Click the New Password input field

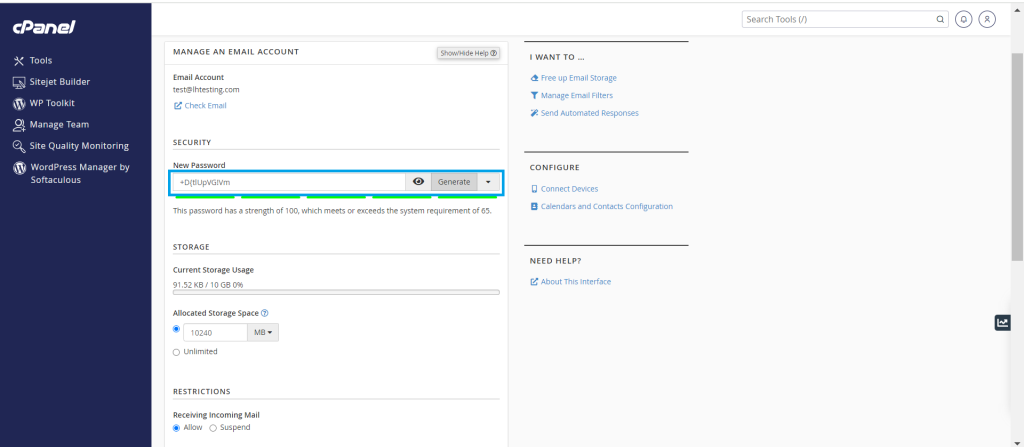tap(290, 182)
